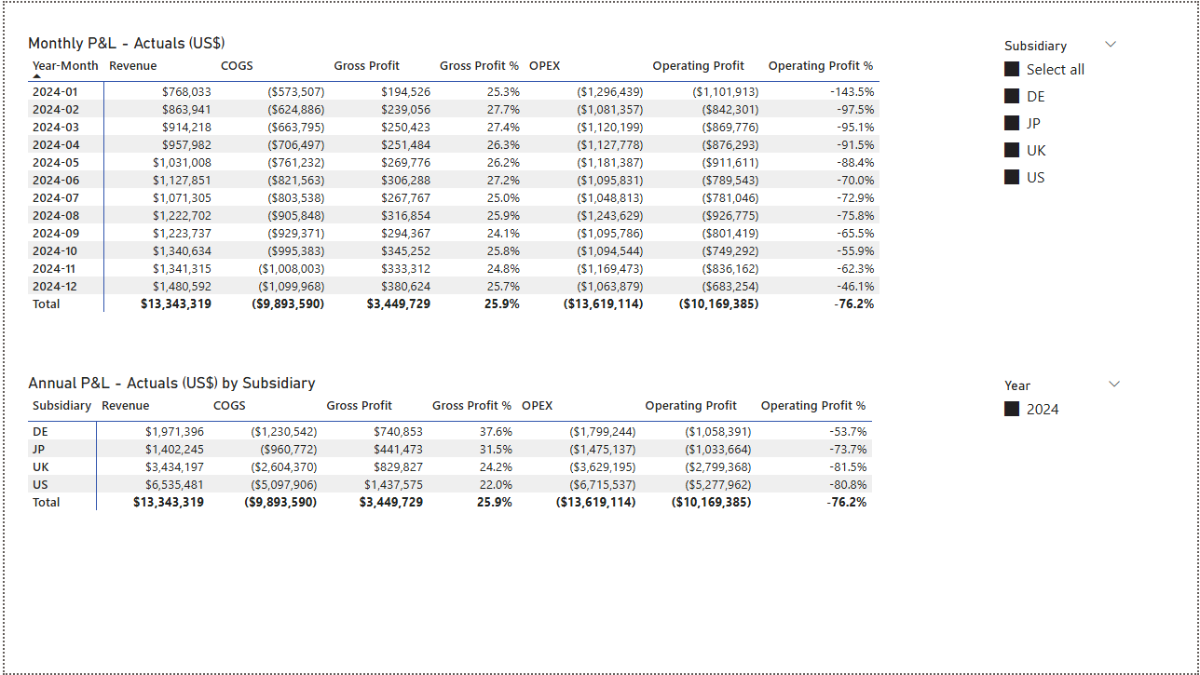Click Operating Profit % header in annual table
The image size is (1200, 675).
(x=813, y=406)
